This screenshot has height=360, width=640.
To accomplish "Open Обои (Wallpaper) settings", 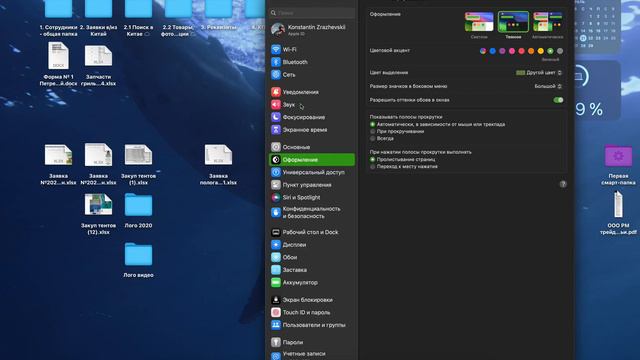I will (312, 257).
